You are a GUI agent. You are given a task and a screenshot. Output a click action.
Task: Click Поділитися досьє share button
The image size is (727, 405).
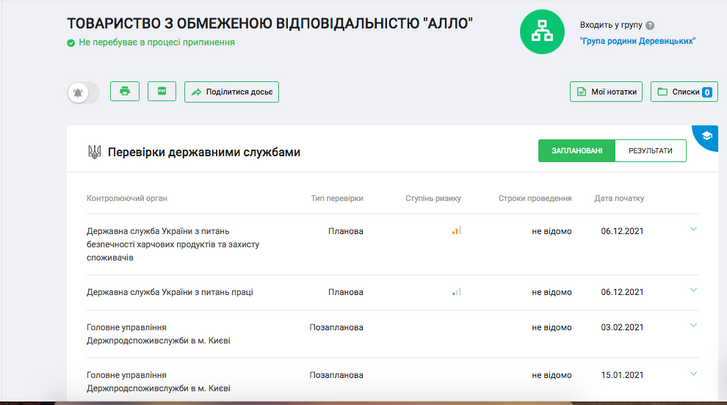(x=231, y=92)
